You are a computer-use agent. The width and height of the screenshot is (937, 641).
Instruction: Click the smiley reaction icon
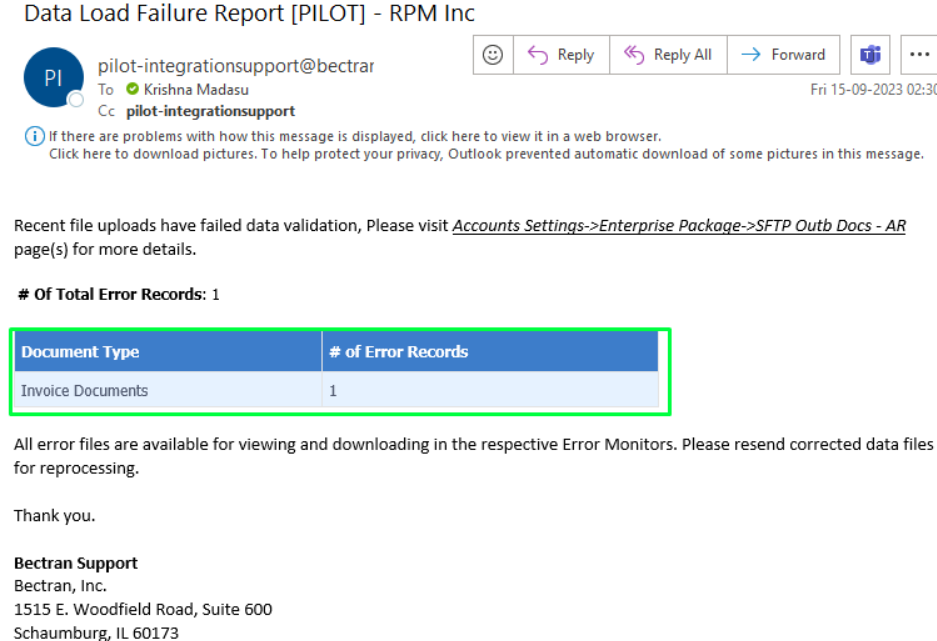[x=492, y=55]
